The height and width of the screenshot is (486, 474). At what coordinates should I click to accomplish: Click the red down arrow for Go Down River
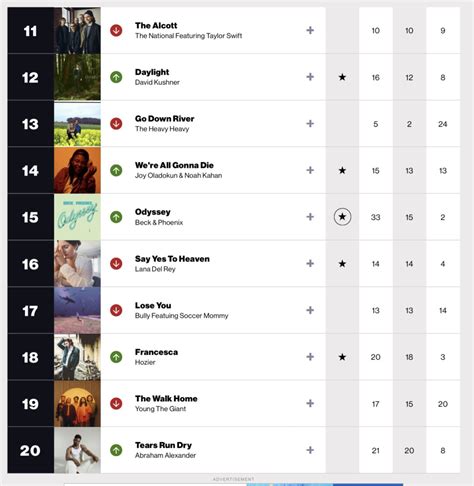click(x=116, y=124)
